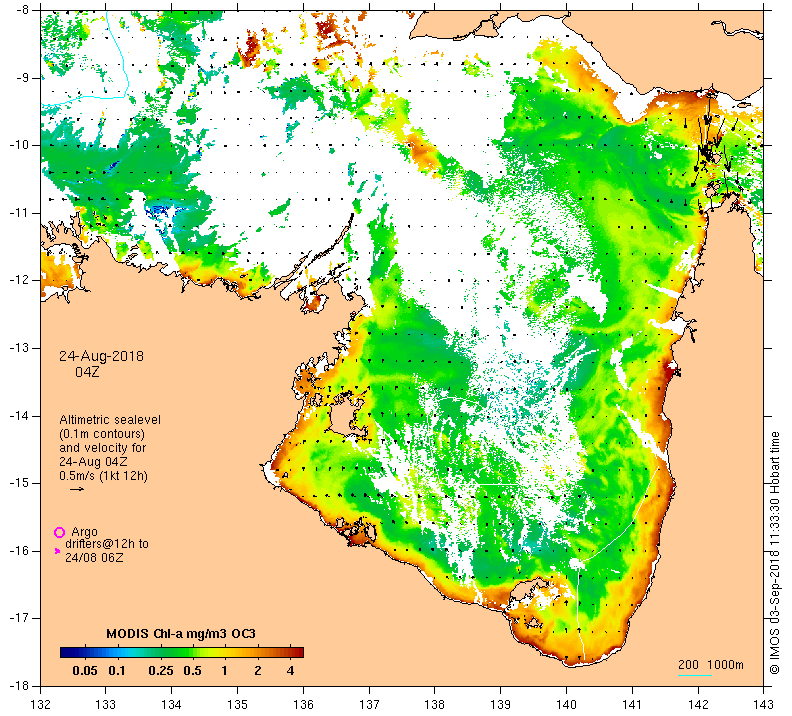
Task: Click the 04Z time label under the date
Action: [x=87, y=373]
